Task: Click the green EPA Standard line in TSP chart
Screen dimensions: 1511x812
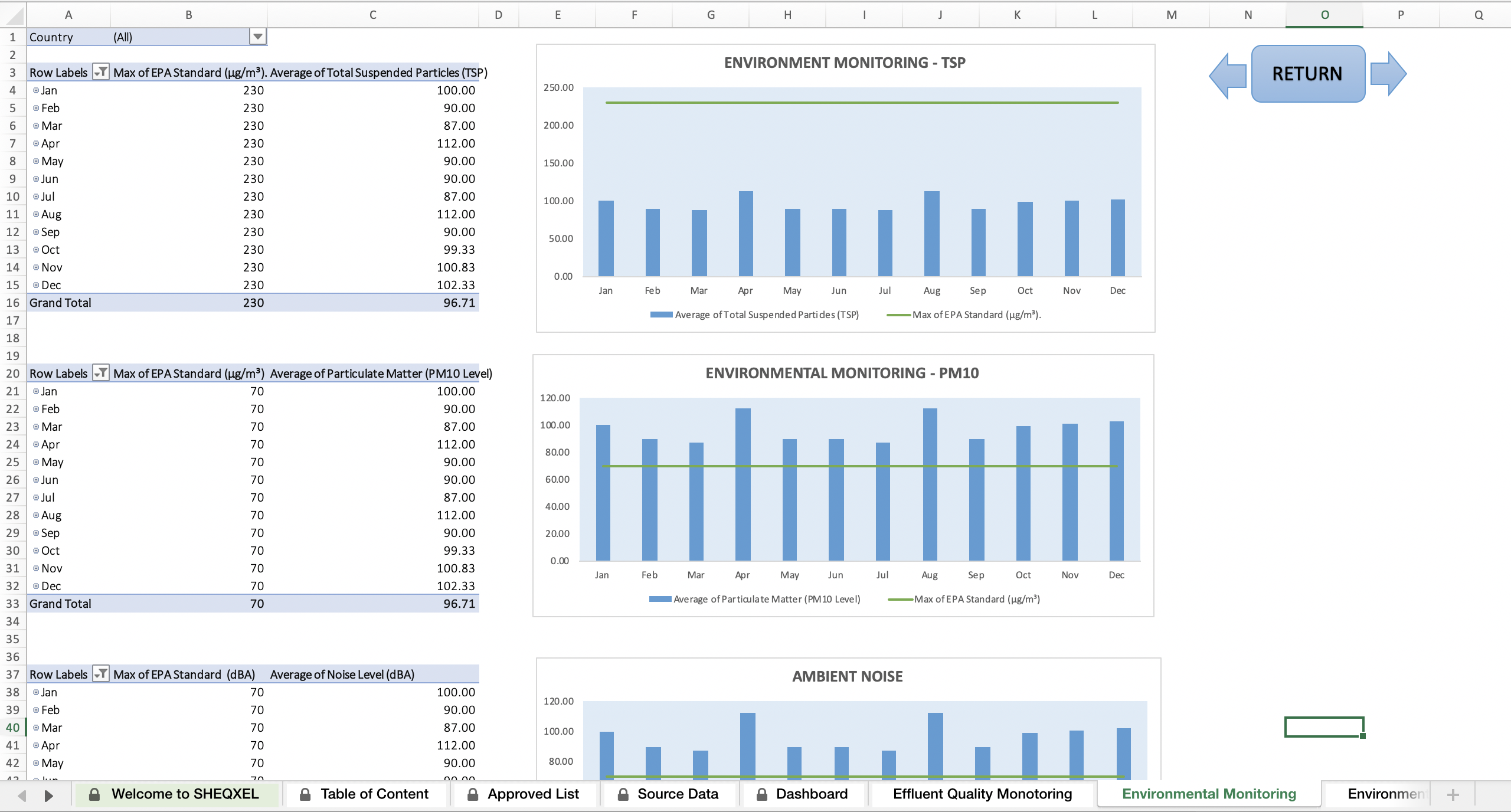Action: [x=862, y=103]
